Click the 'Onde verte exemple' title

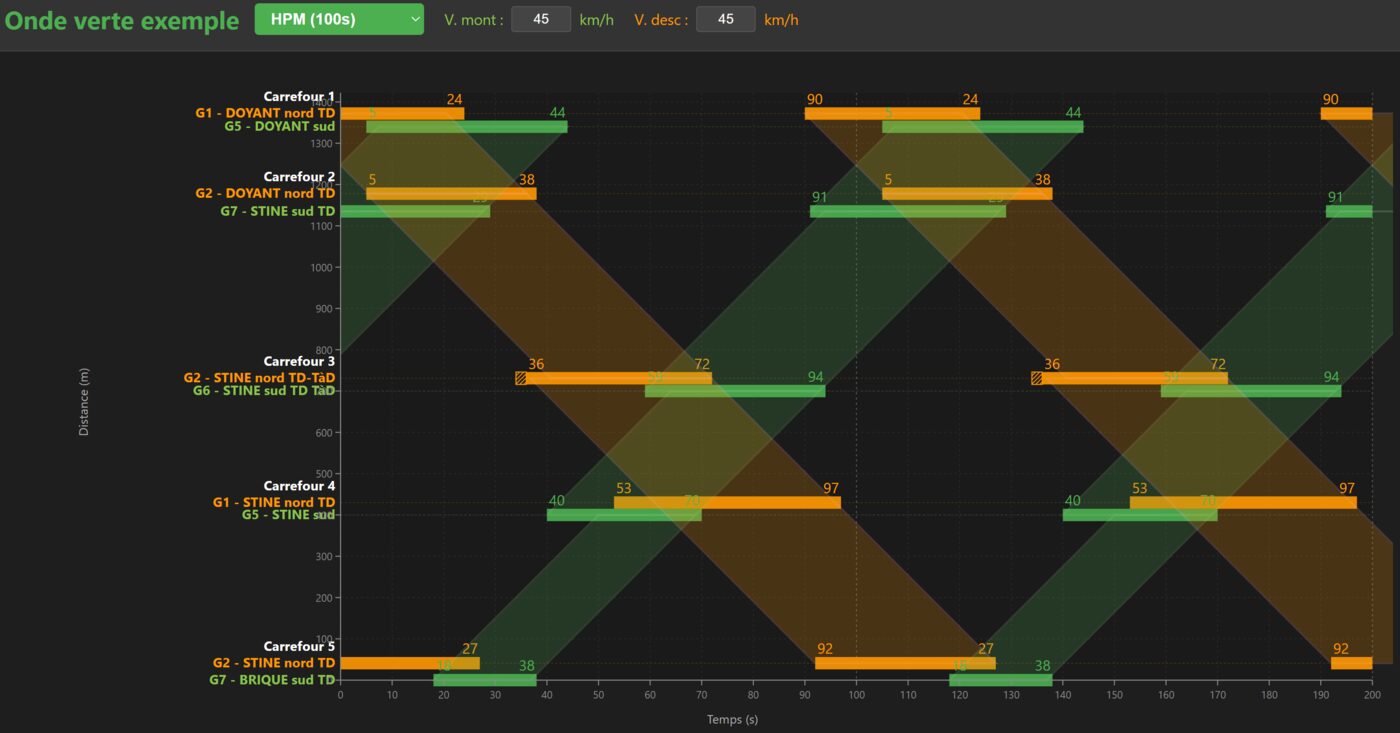[x=122, y=20]
